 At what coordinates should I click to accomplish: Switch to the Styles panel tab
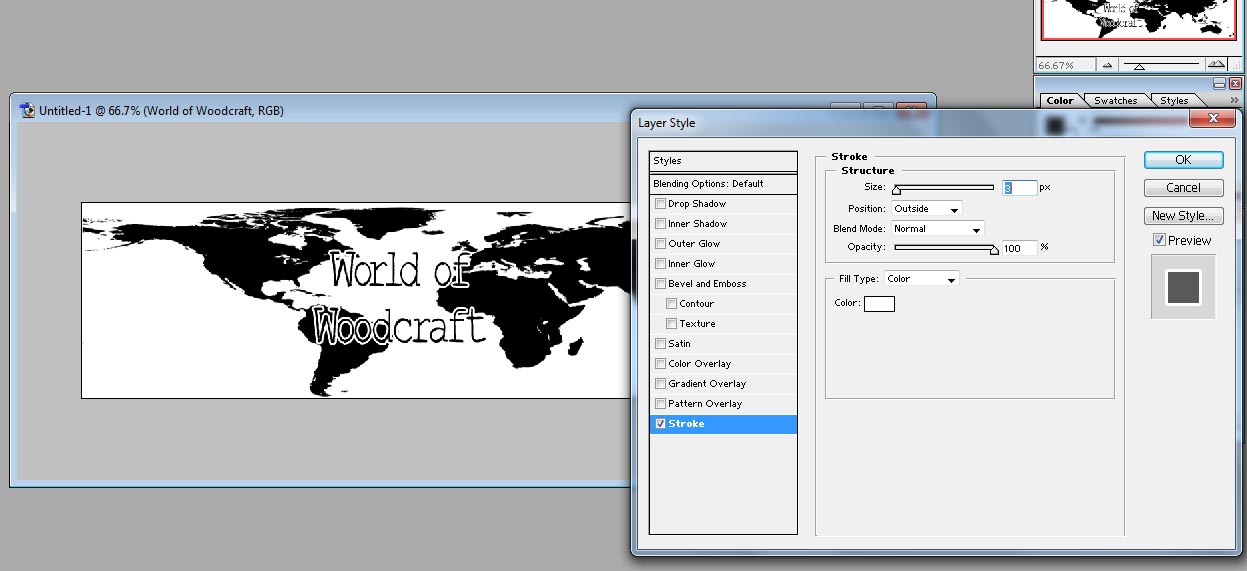[x=1174, y=100]
